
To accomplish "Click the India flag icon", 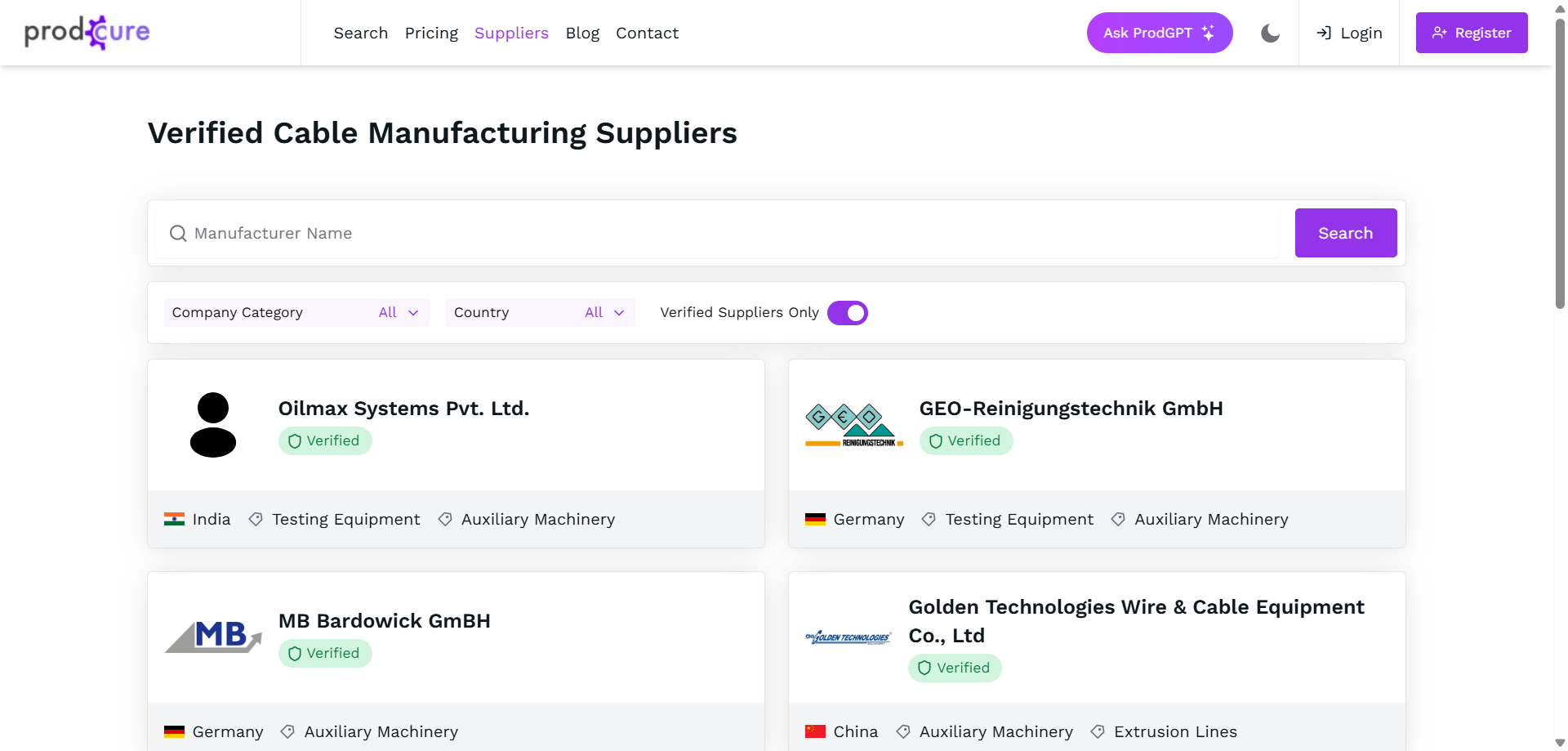I will pyautogui.click(x=174, y=520).
